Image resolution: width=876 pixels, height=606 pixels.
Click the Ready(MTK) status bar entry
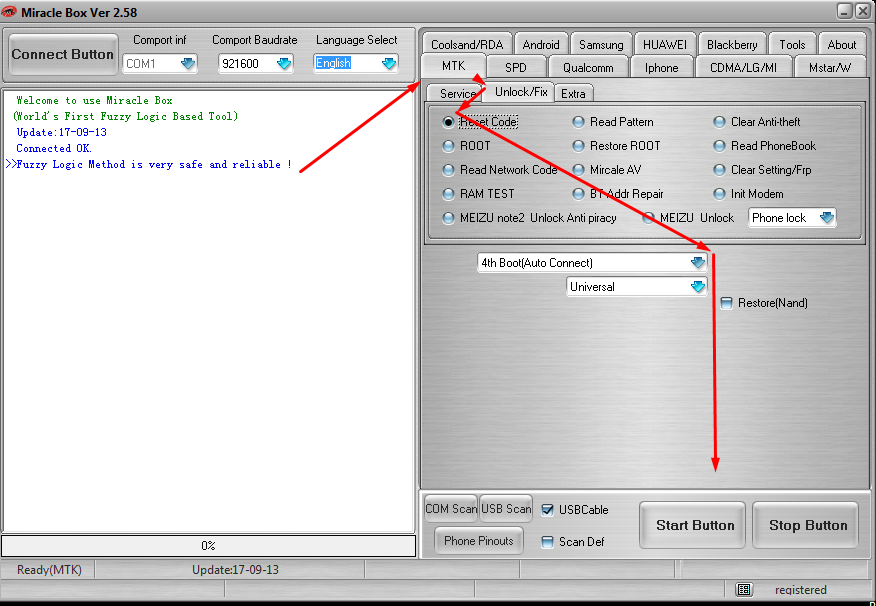pyautogui.click(x=49, y=570)
